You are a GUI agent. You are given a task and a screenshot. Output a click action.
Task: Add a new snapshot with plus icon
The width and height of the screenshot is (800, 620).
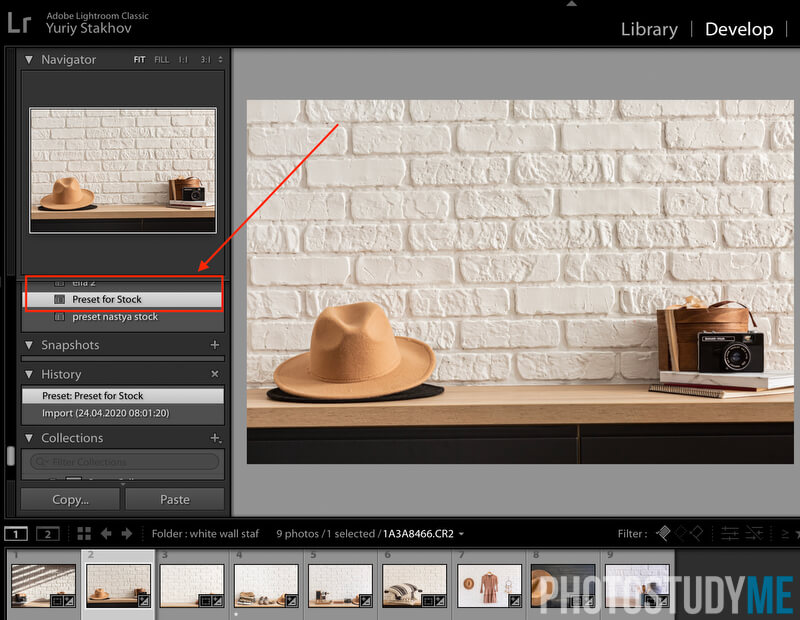point(215,345)
